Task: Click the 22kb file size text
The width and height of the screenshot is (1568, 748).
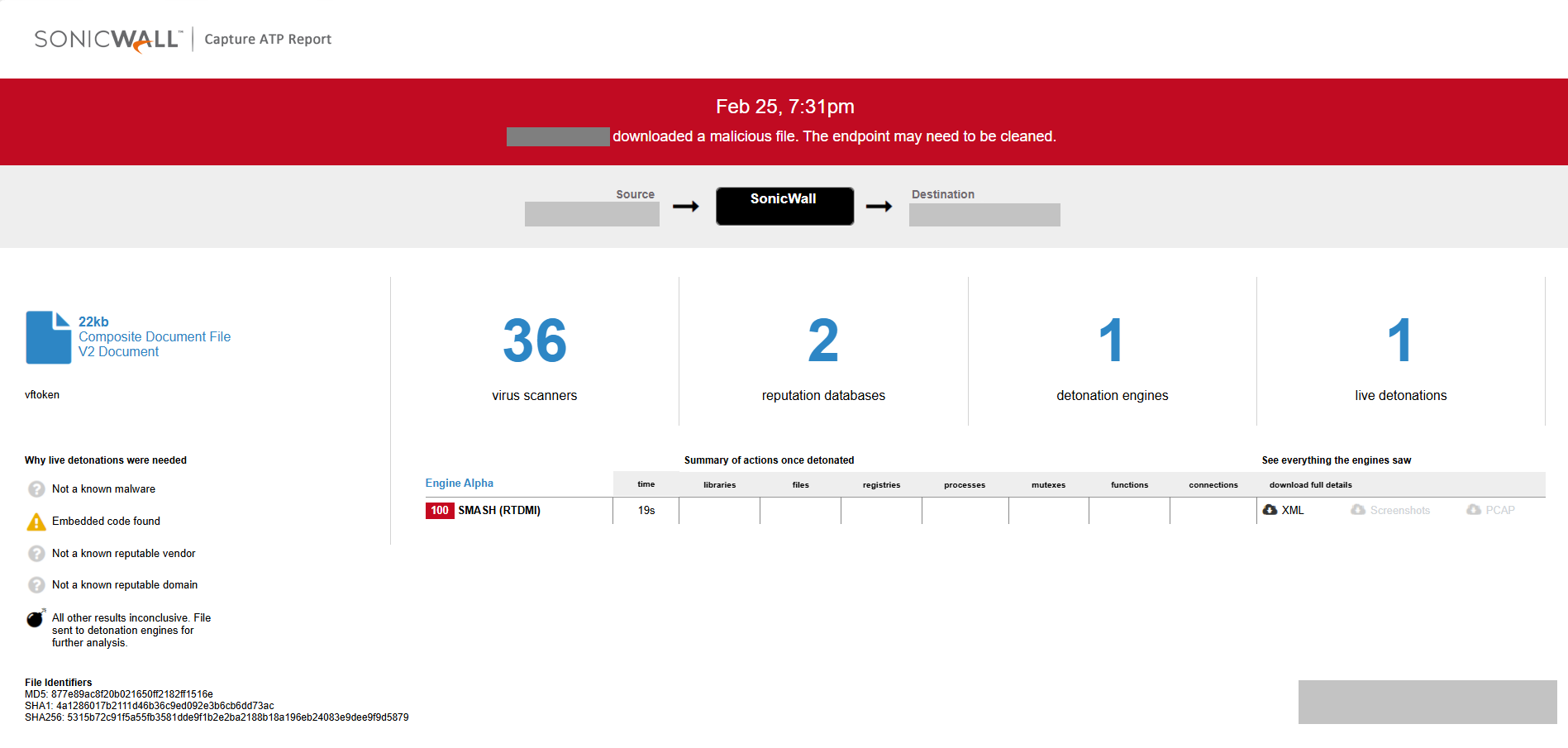Action: click(93, 322)
